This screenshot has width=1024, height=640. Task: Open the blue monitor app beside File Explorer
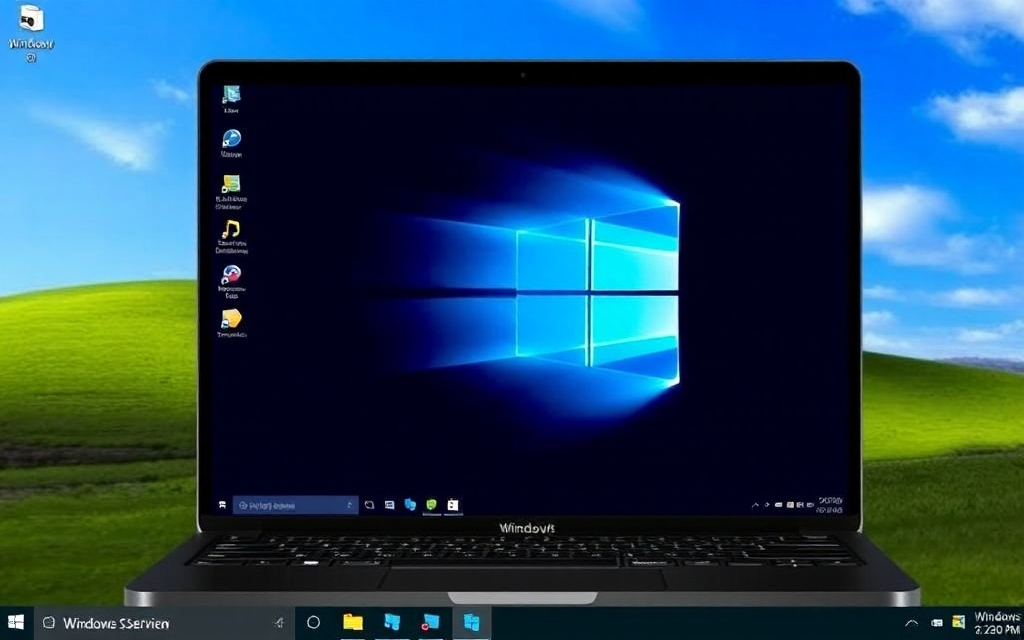(x=392, y=622)
